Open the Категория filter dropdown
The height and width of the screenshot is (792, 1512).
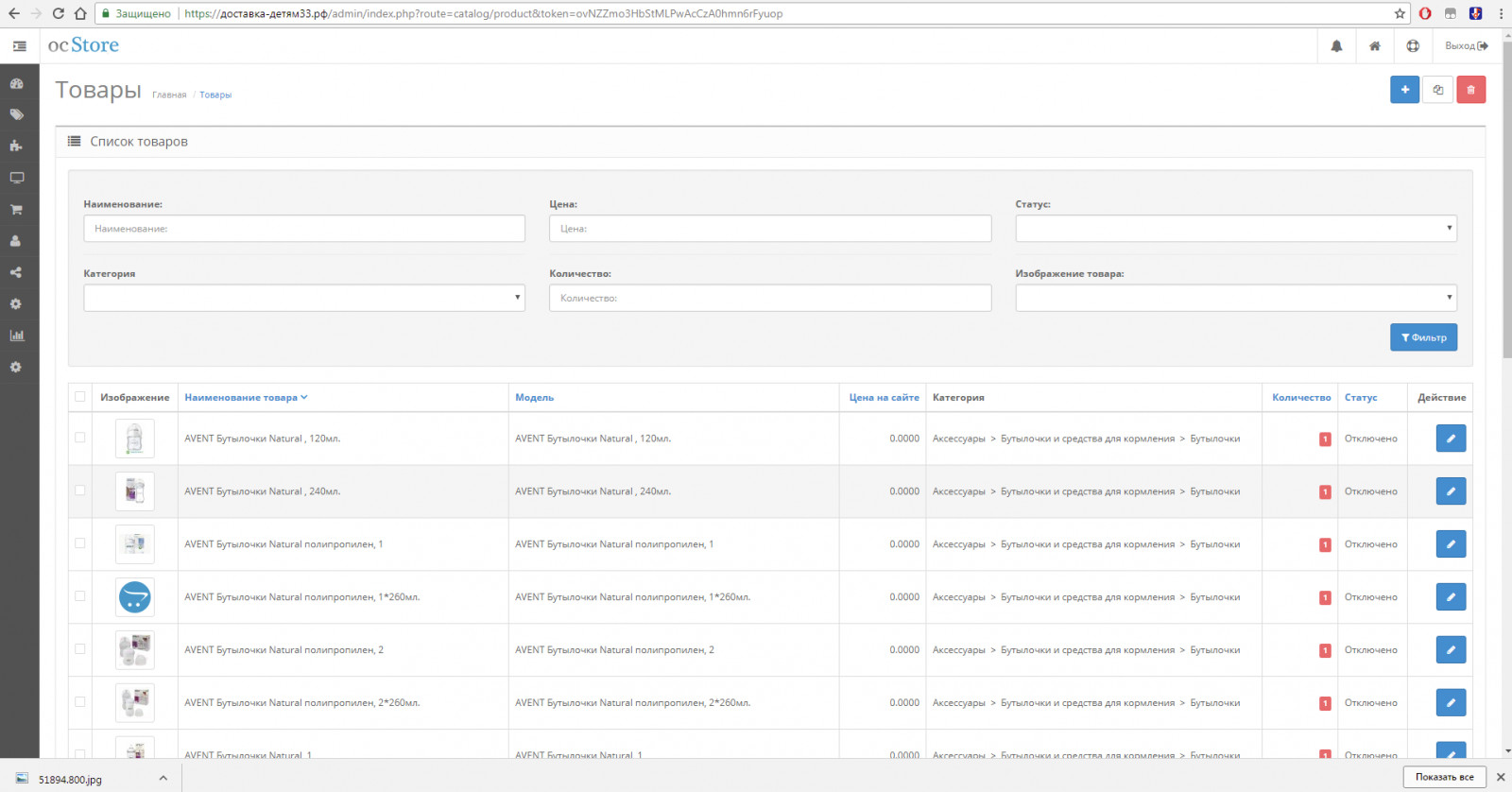(x=304, y=298)
